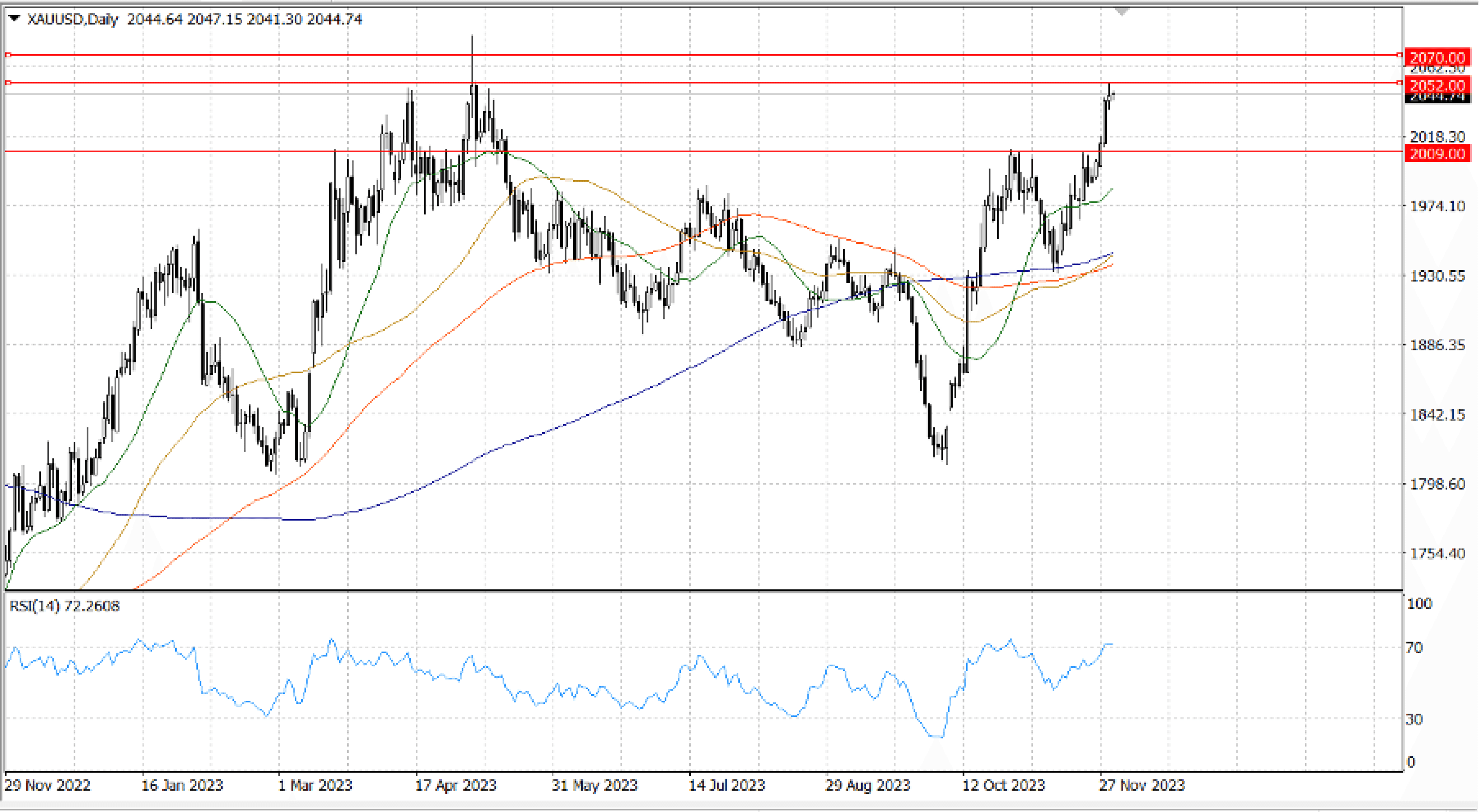Click the 17 Apr 2023 date label
The image size is (1480, 812).
coord(456,785)
